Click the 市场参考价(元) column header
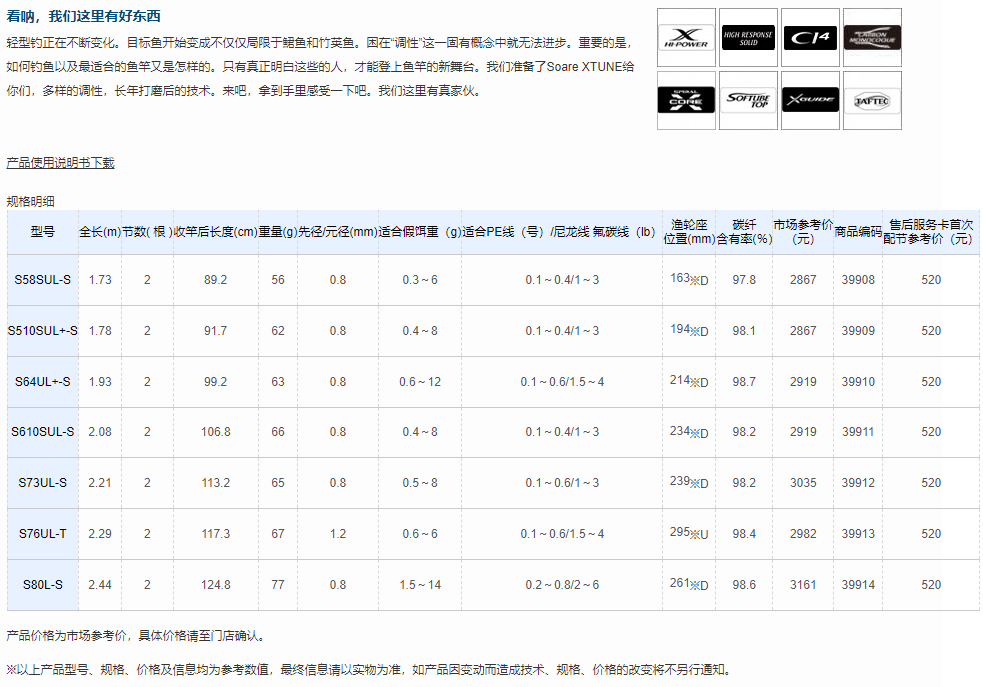The width and height of the screenshot is (983, 687). (x=803, y=232)
